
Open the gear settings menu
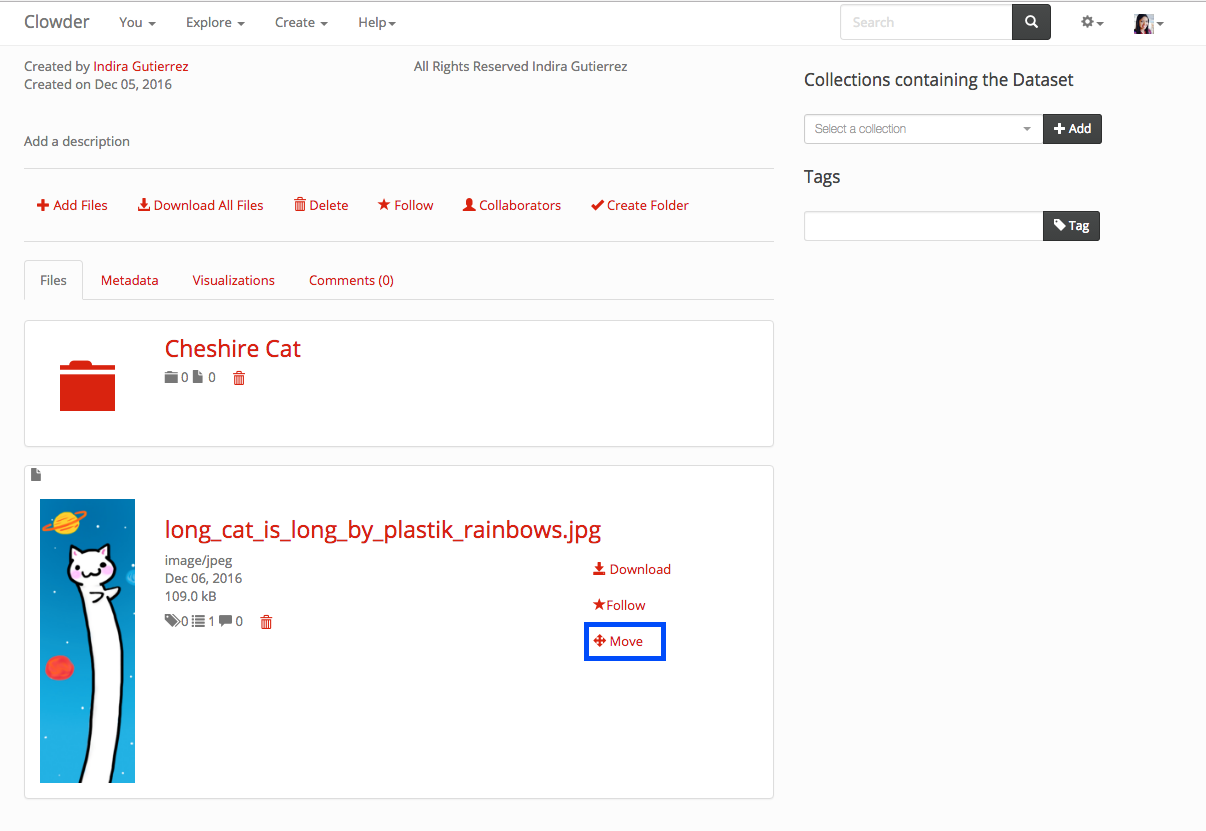(1091, 22)
